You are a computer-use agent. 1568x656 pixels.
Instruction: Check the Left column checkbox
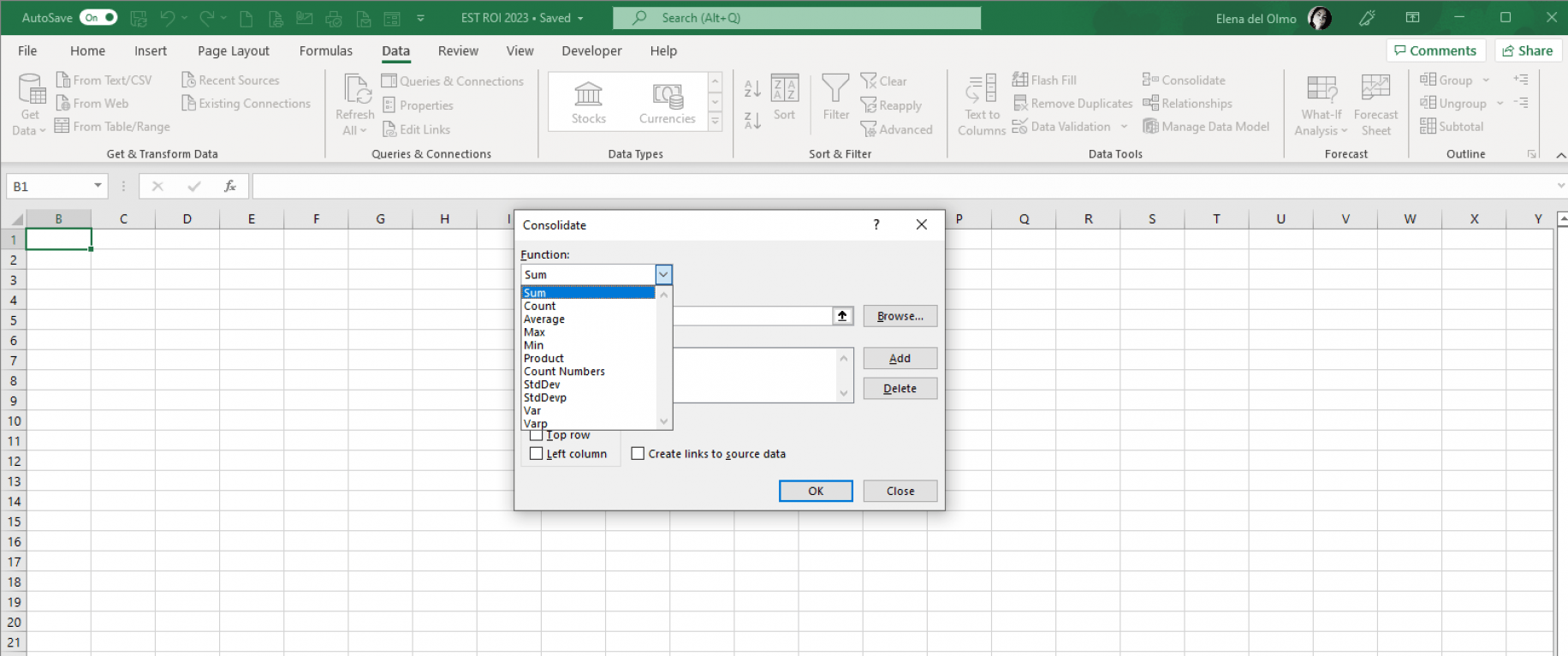(x=537, y=454)
